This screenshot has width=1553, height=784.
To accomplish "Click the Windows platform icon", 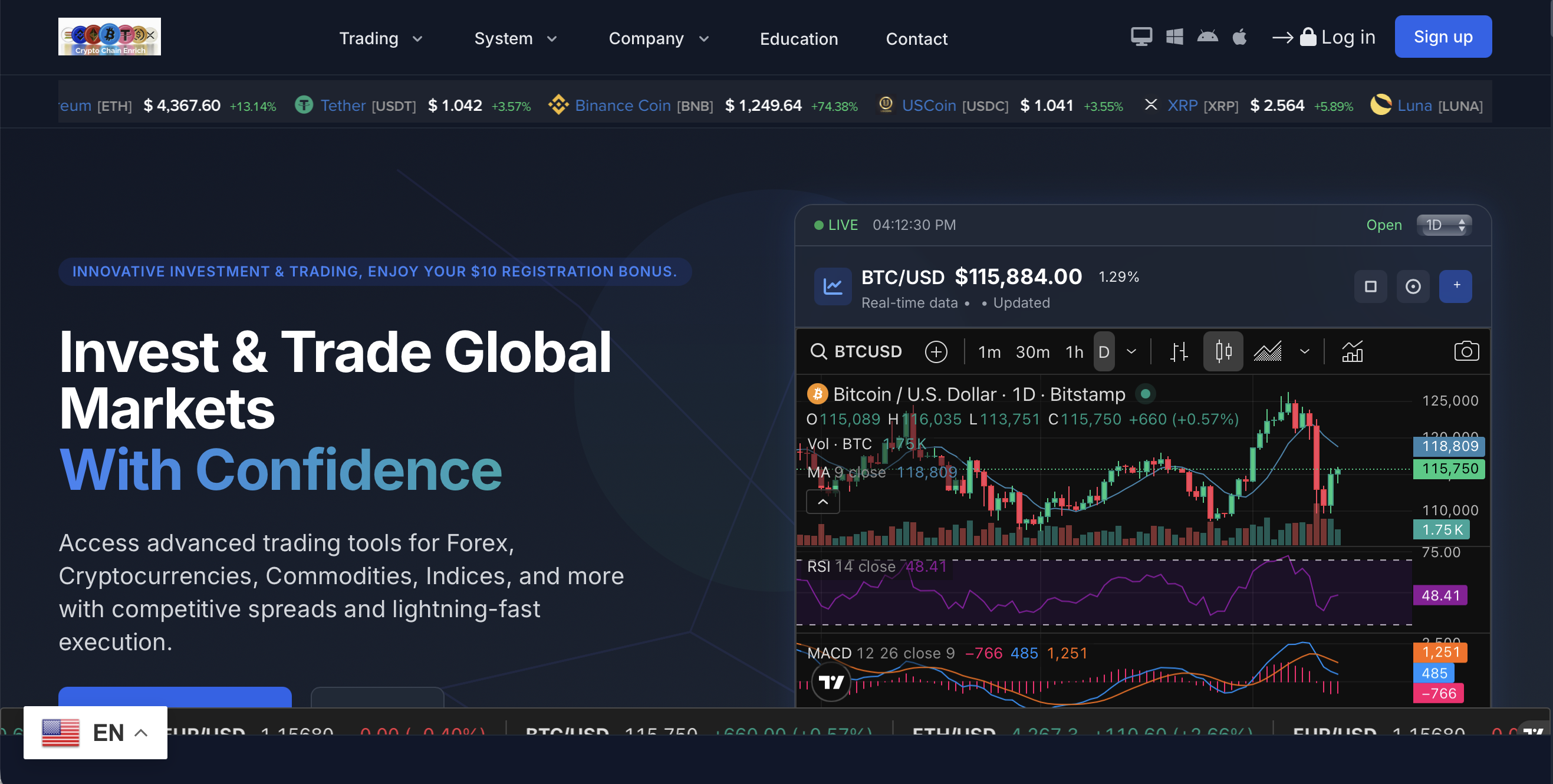I will (x=1174, y=37).
